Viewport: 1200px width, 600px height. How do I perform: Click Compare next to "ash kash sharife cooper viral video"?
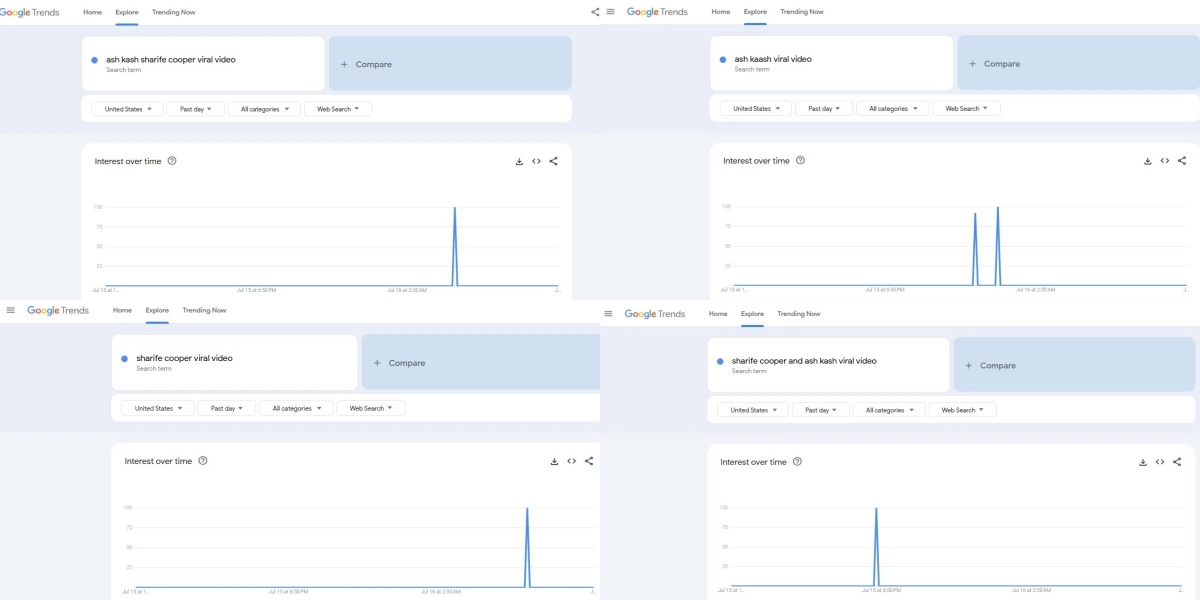450,64
